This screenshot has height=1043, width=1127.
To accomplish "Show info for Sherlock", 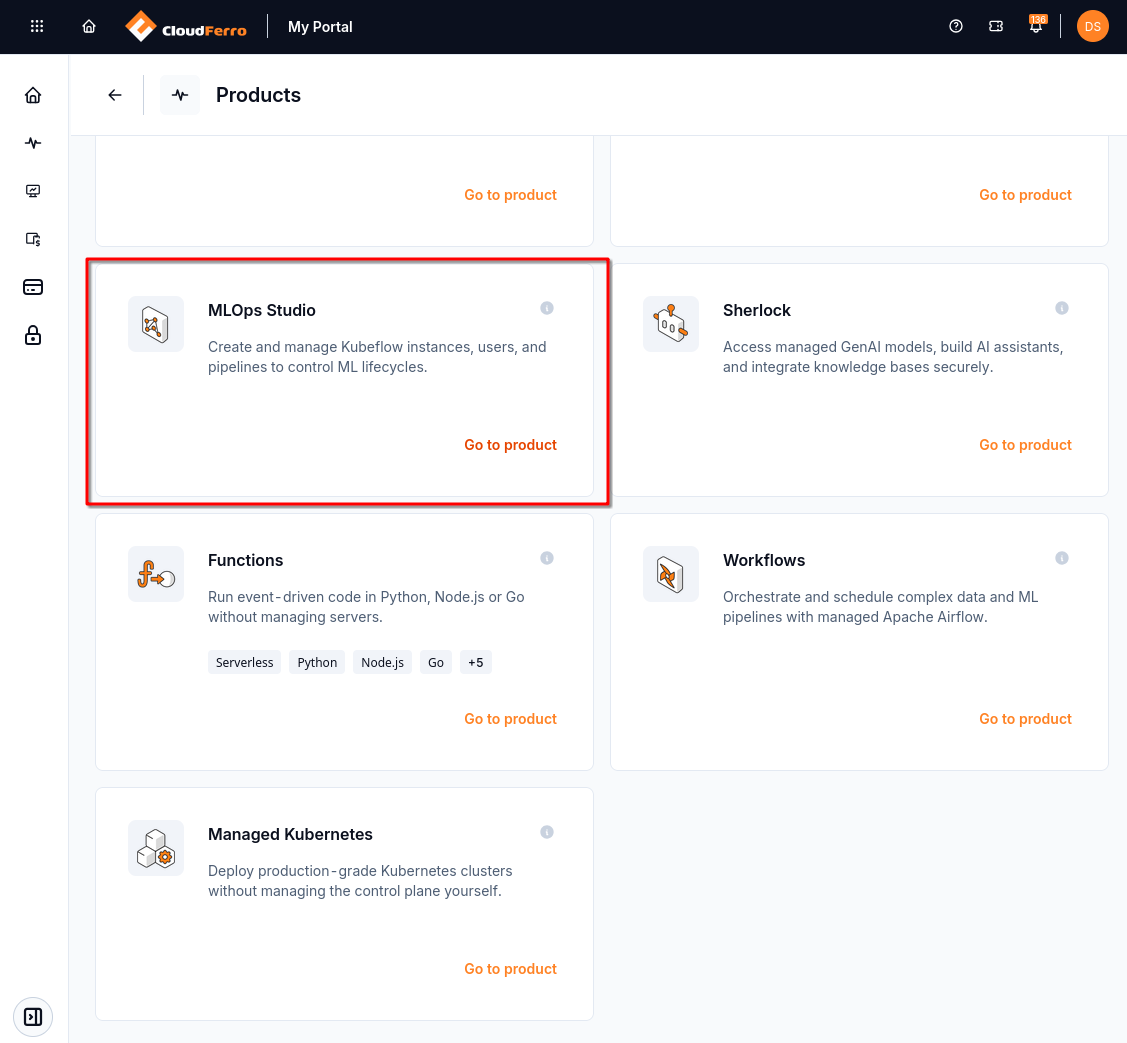I will pyautogui.click(x=1062, y=308).
